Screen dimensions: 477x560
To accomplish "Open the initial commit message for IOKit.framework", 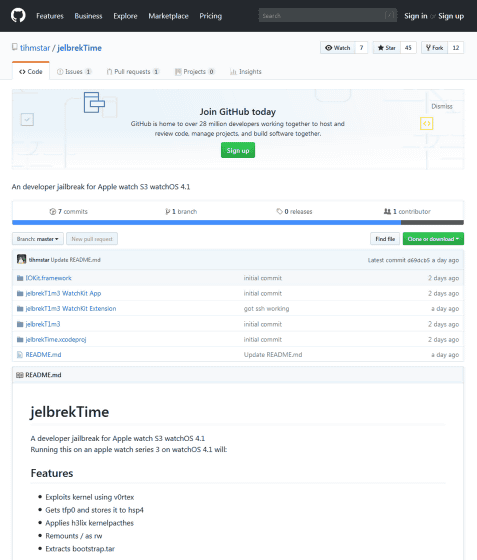I will tap(262, 278).
